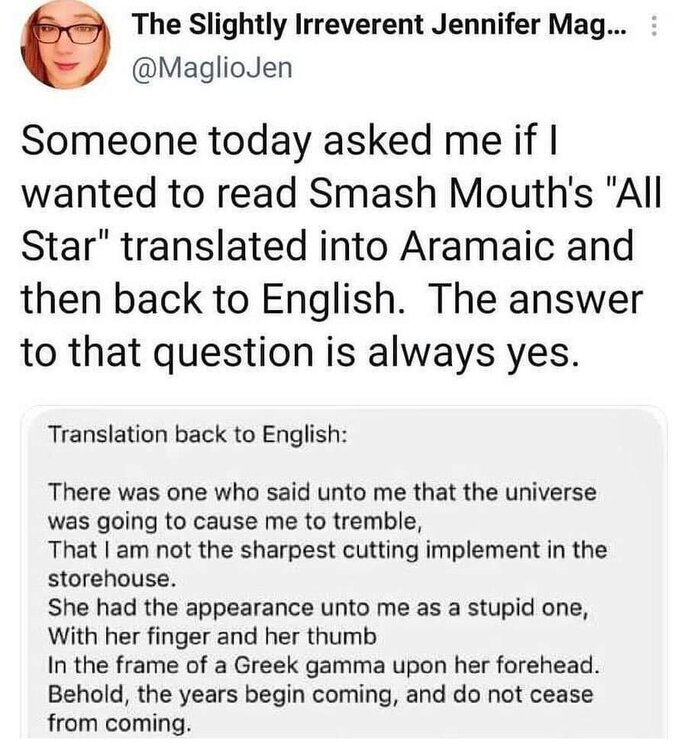The width and height of the screenshot is (688, 750).
Task: Open the tweet's three-dot more options menu
Action: 654,28
